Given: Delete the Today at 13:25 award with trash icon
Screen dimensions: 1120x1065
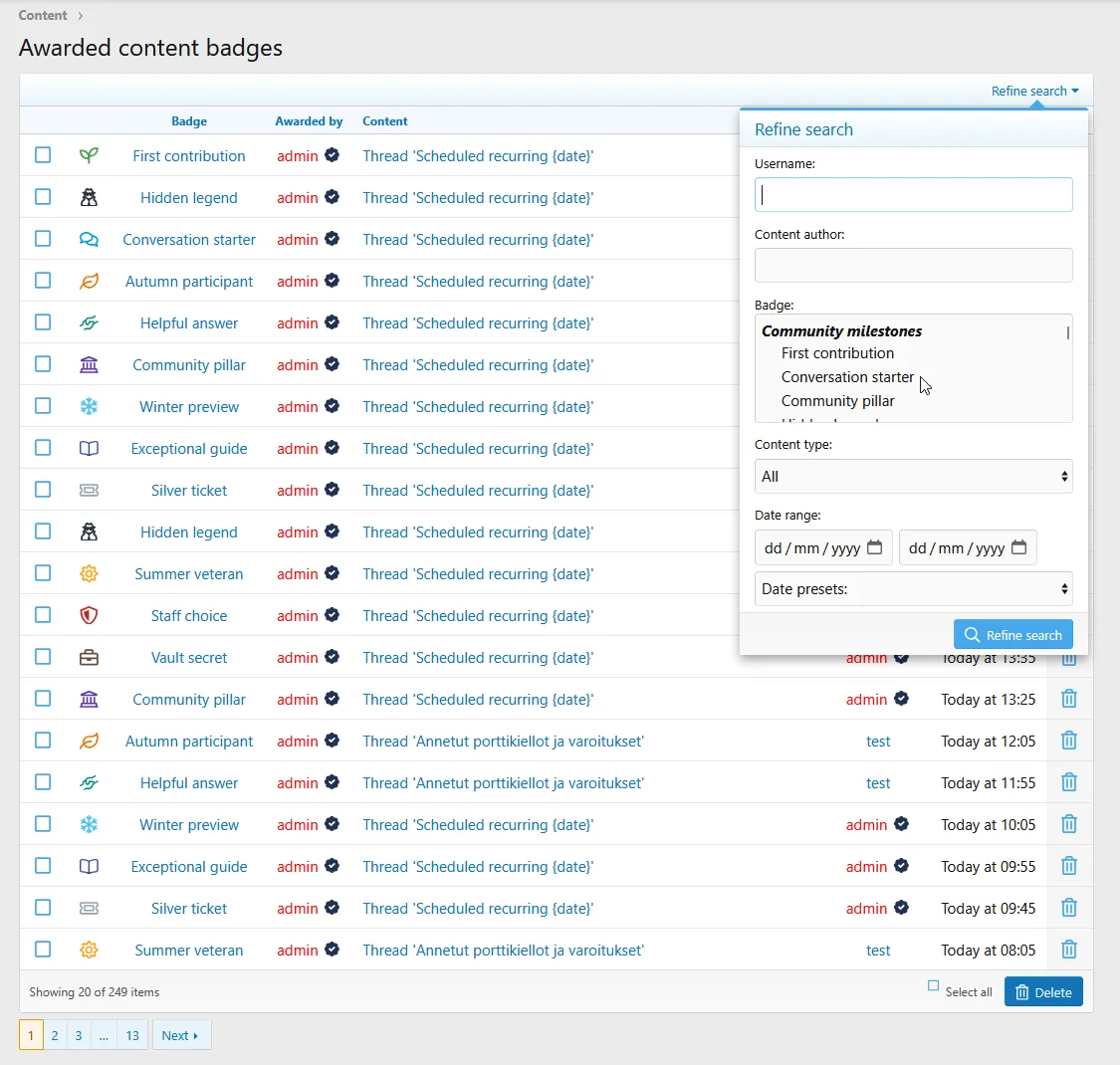Looking at the screenshot, I should point(1068,700).
